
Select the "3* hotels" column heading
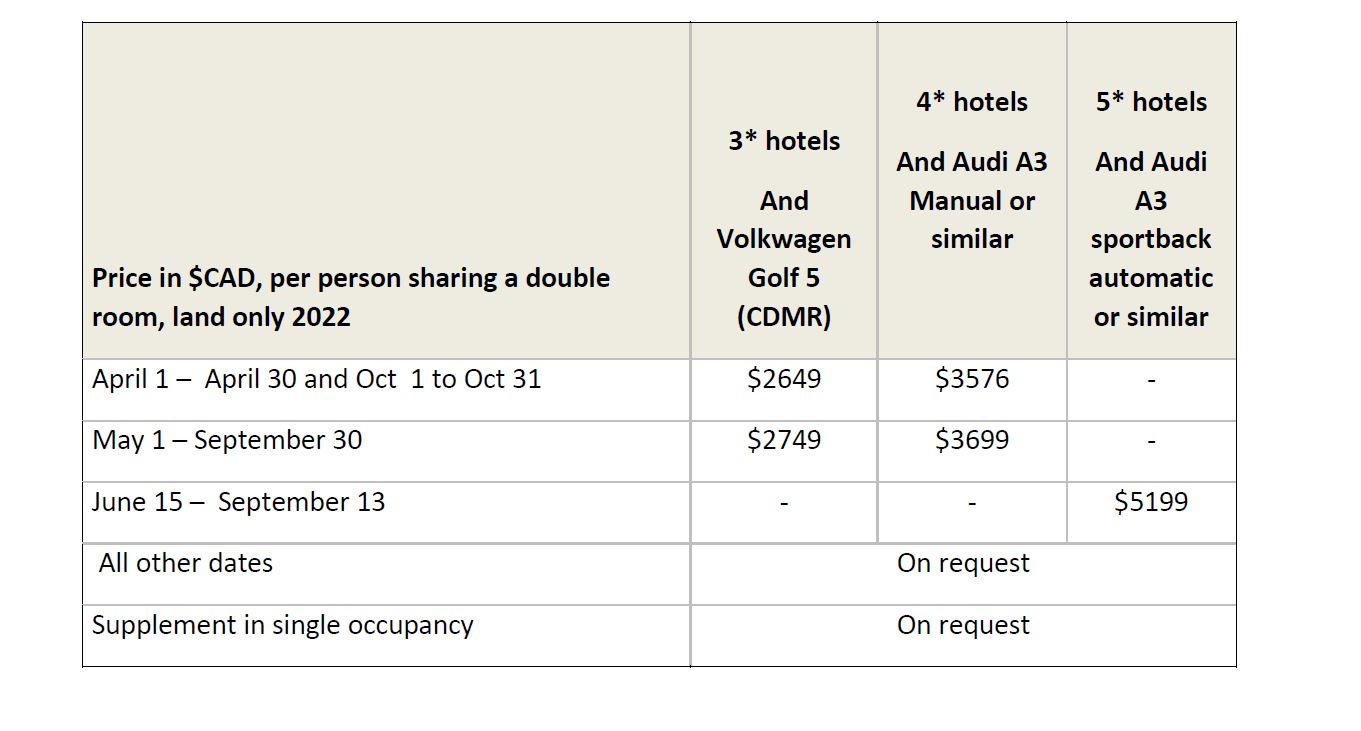pos(784,141)
